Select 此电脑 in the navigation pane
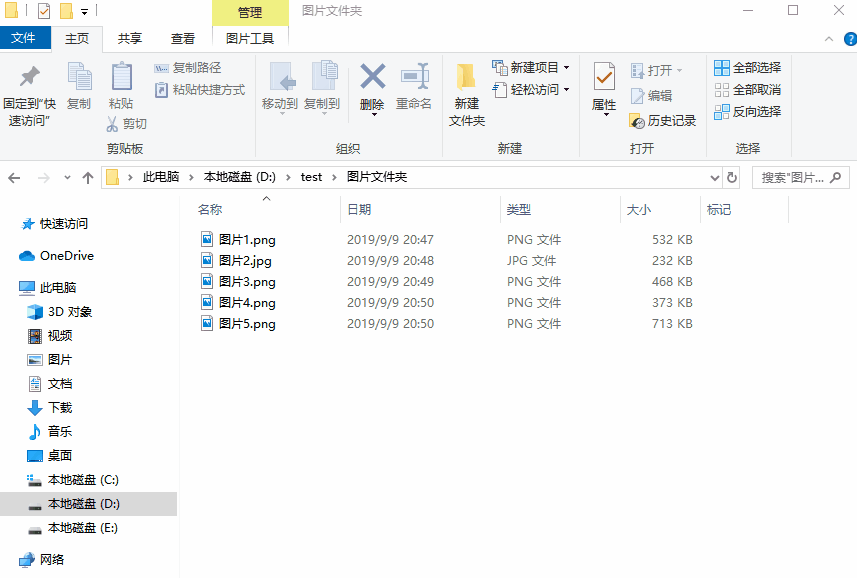Viewport: 857px width, 578px height. tap(48, 287)
